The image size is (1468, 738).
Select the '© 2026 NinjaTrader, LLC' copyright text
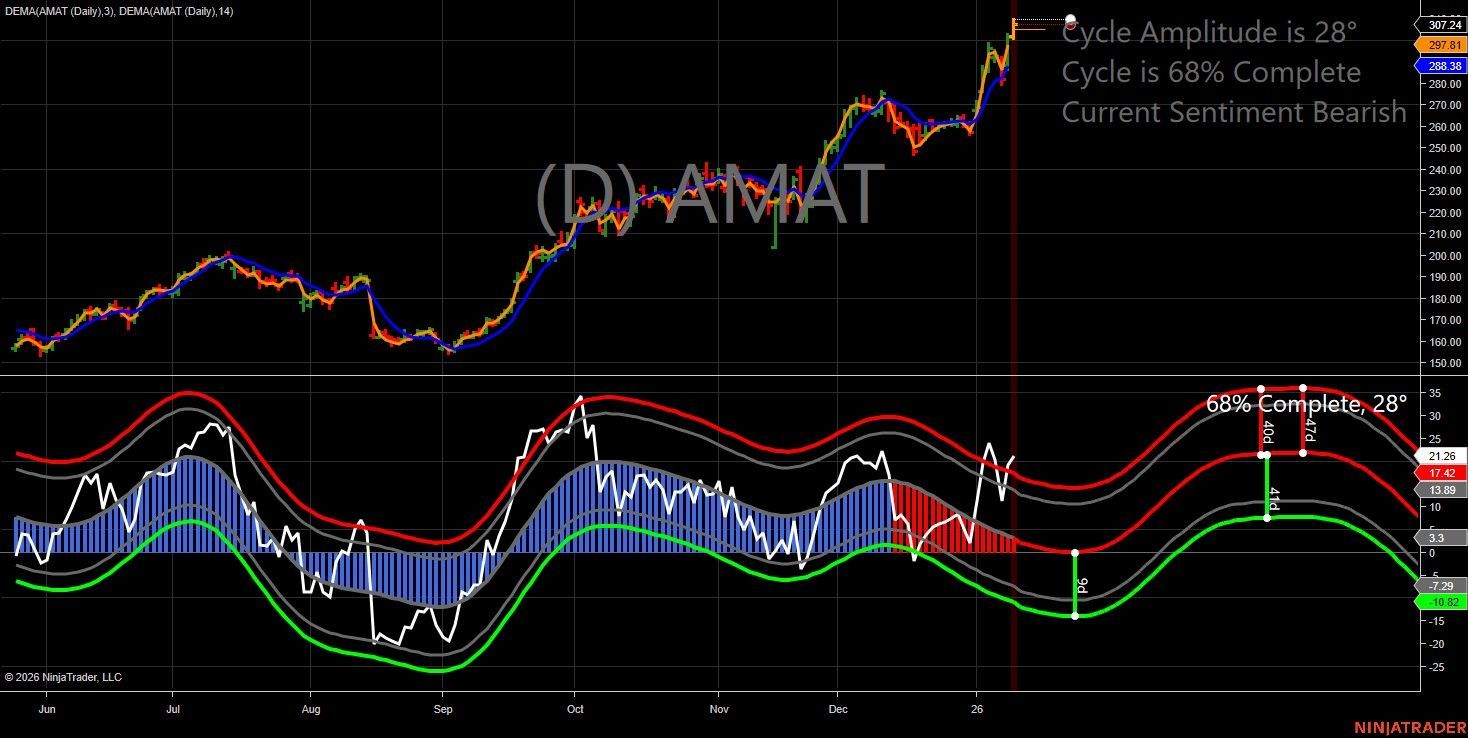click(63, 677)
